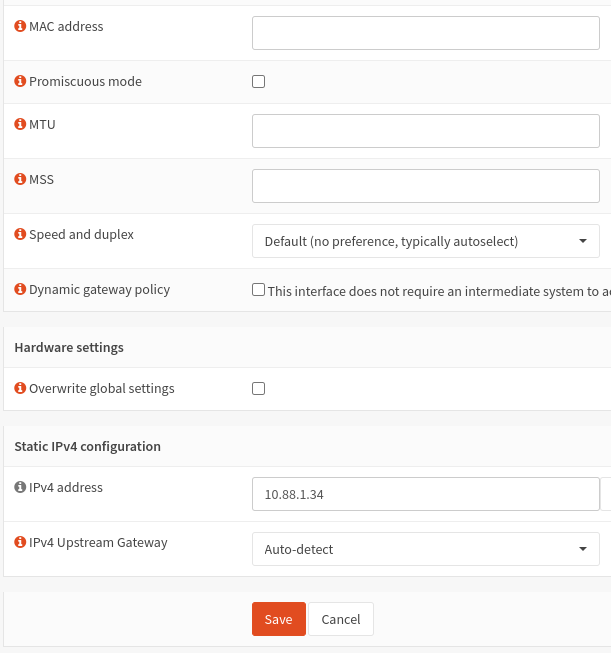Check Overwrite global settings
The width and height of the screenshot is (611, 653).
[x=258, y=389]
